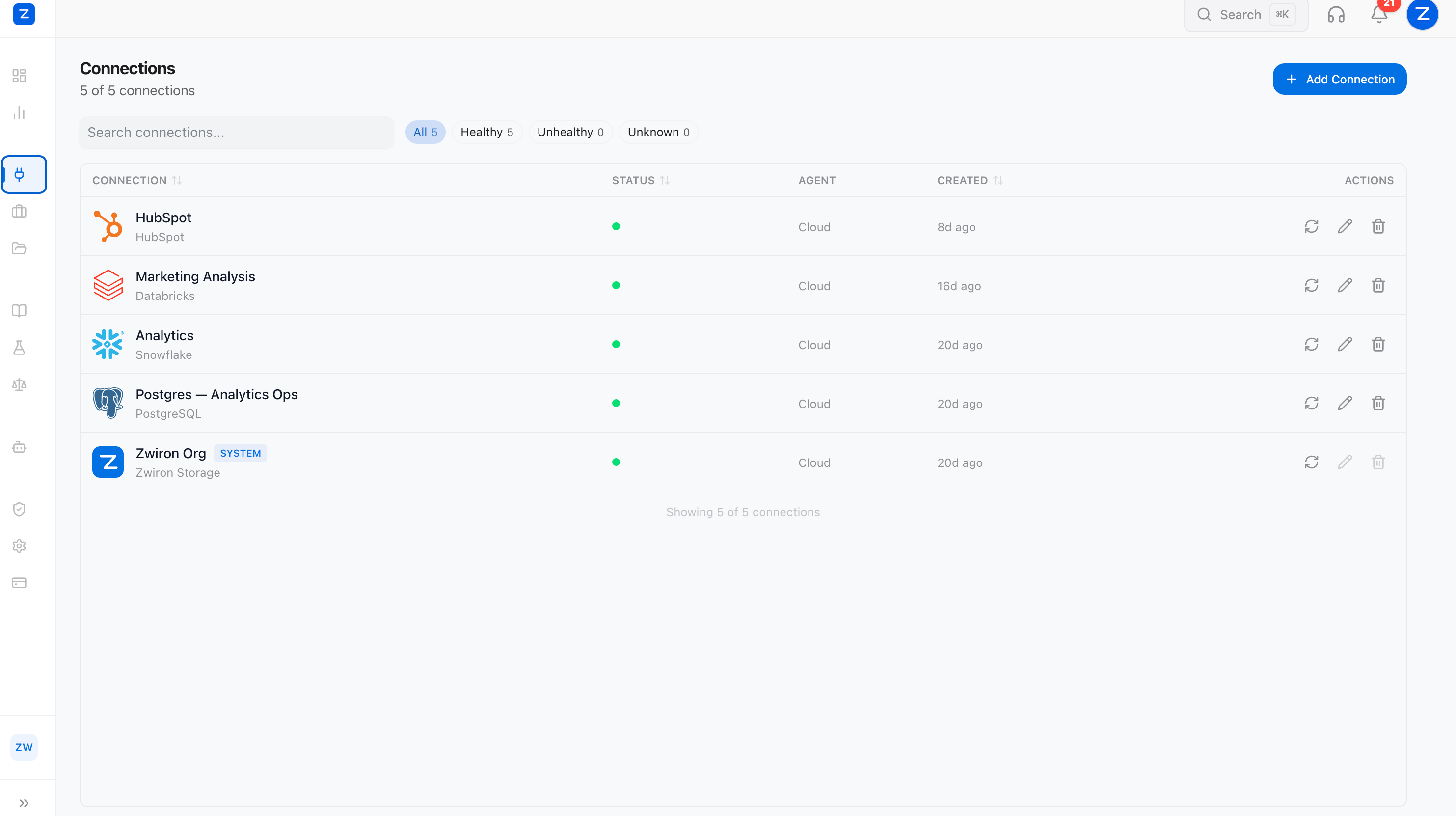
Task: Edit the Analytics Snowflake connection
Action: coord(1345,344)
